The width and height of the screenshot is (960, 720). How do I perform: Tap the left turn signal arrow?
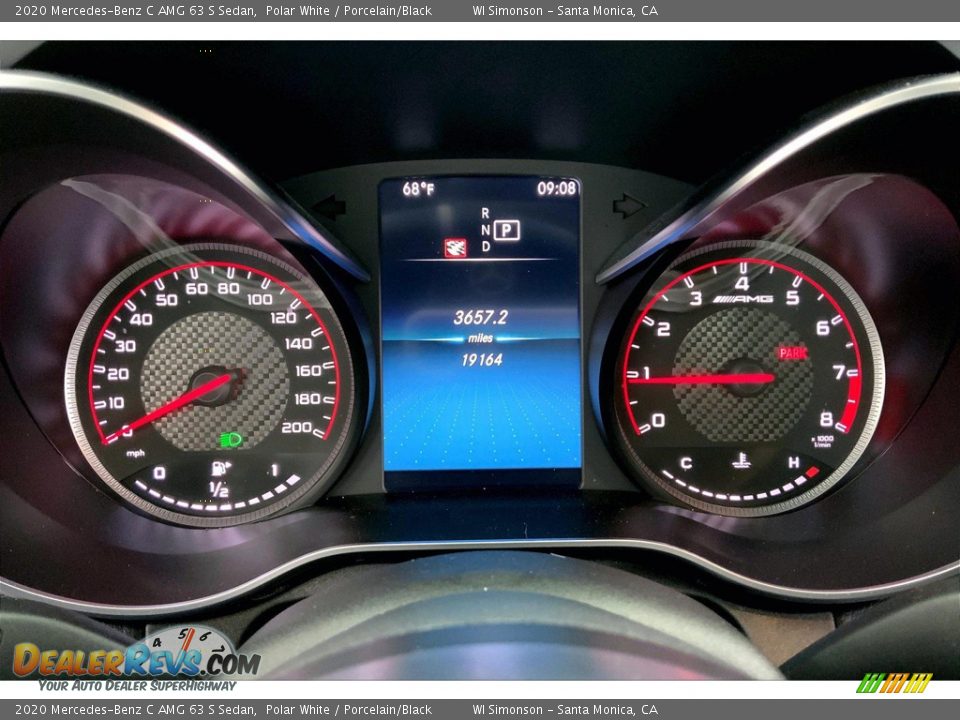[331, 207]
